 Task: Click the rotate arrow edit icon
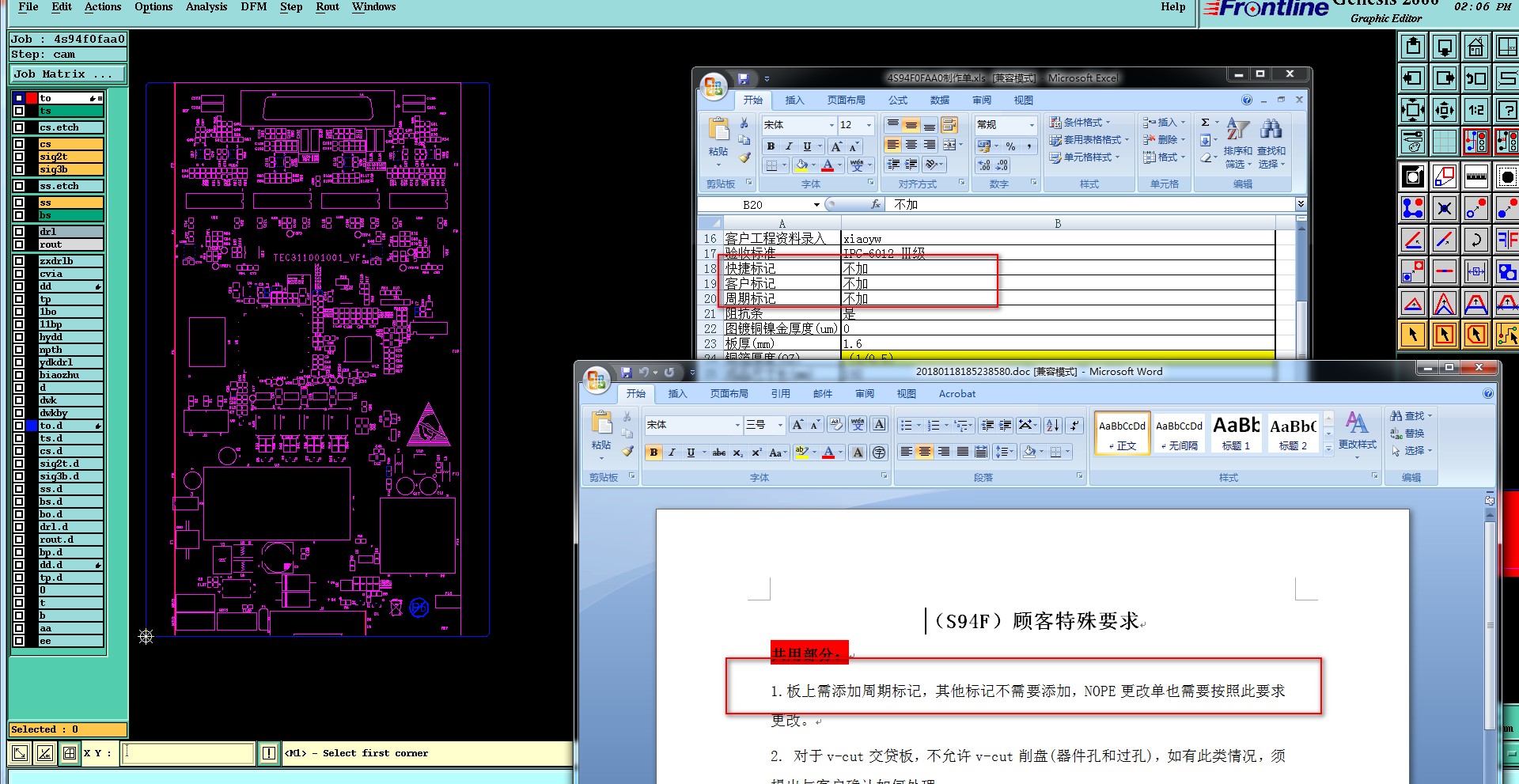[1475, 239]
